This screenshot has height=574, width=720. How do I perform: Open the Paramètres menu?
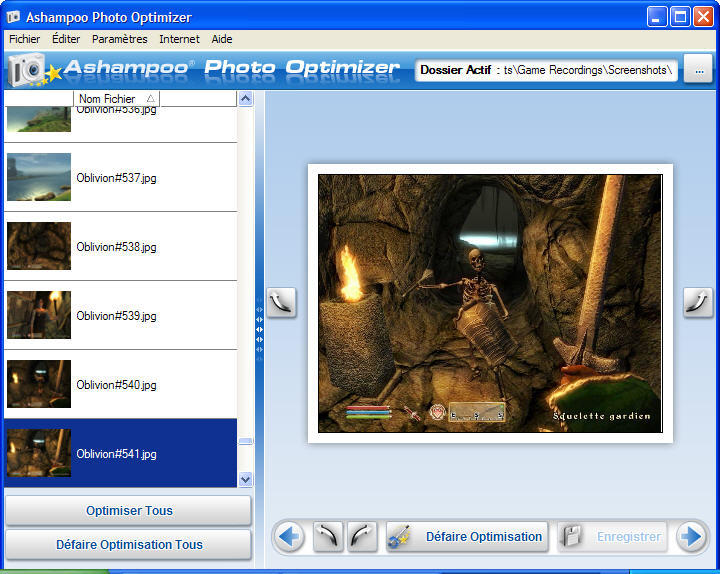(x=119, y=39)
